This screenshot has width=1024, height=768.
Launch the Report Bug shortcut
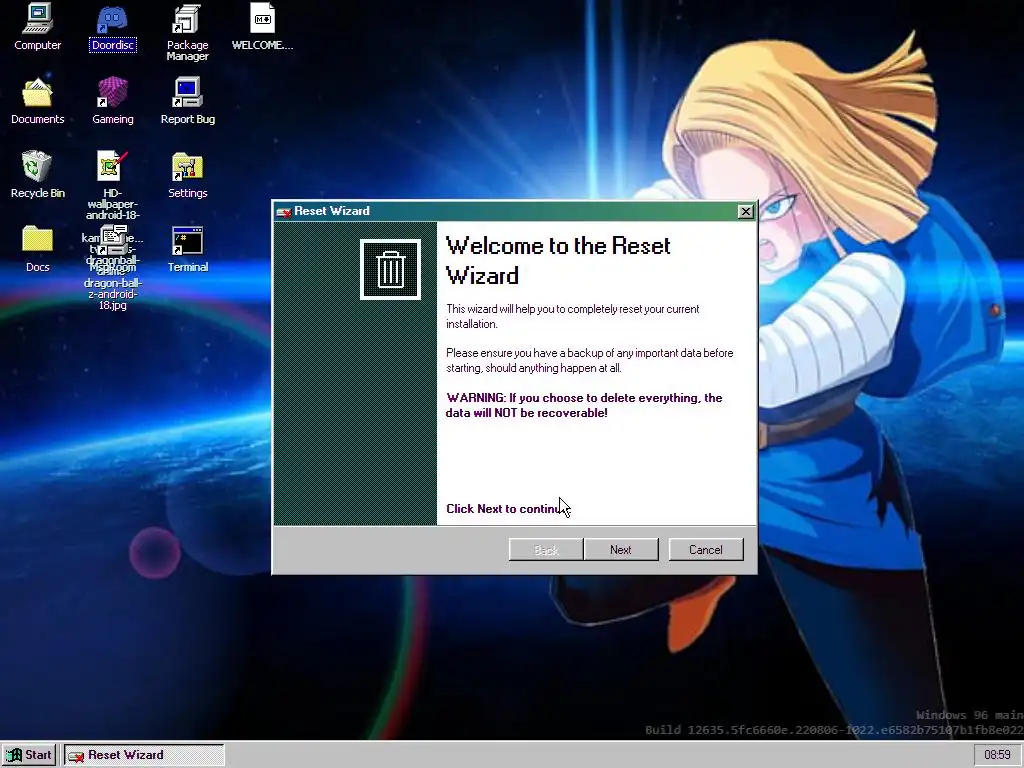tap(187, 101)
